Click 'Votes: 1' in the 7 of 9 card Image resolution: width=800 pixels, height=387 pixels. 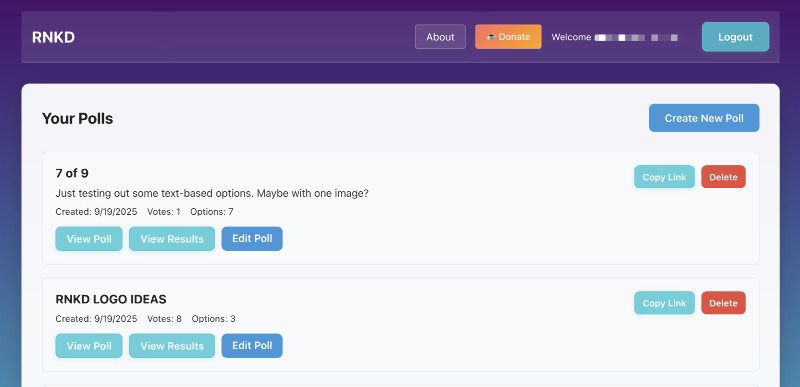coord(164,212)
